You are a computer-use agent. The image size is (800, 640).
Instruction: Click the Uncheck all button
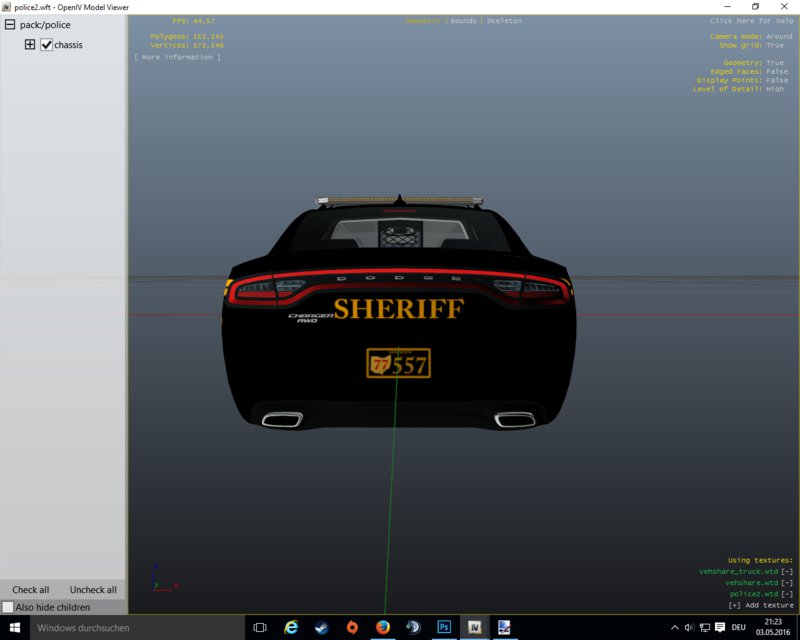(93, 589)
